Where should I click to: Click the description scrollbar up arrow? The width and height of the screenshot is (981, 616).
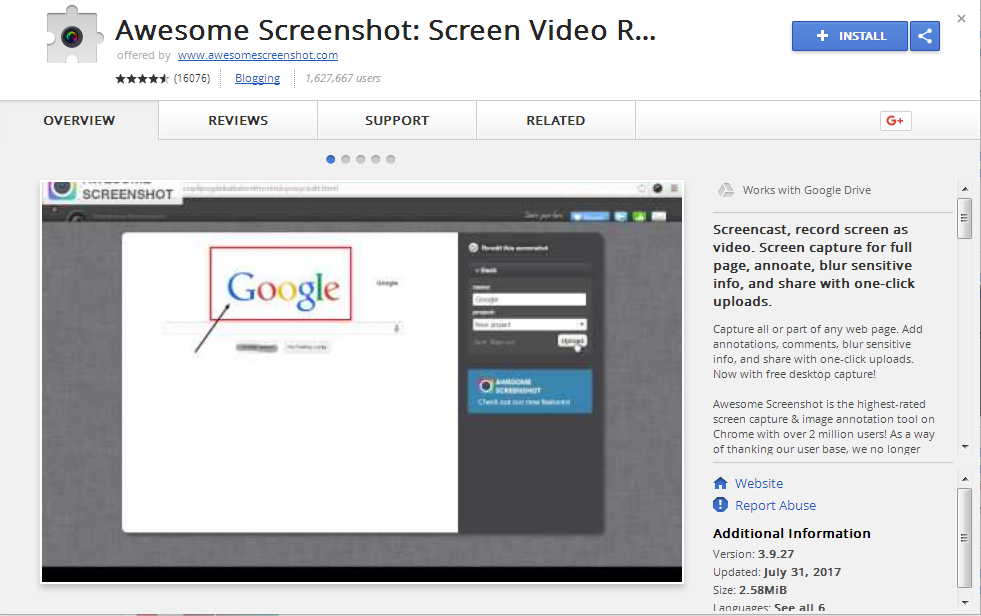(x=965, y=189)
